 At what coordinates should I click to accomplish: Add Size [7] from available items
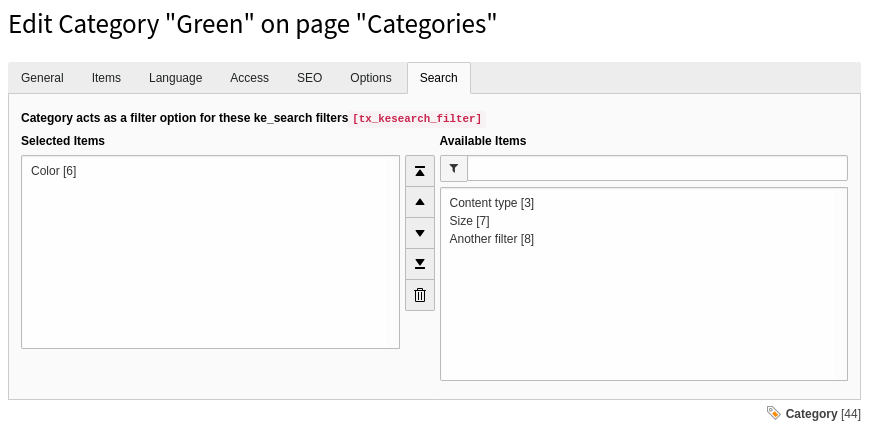[x=469, y=221]
